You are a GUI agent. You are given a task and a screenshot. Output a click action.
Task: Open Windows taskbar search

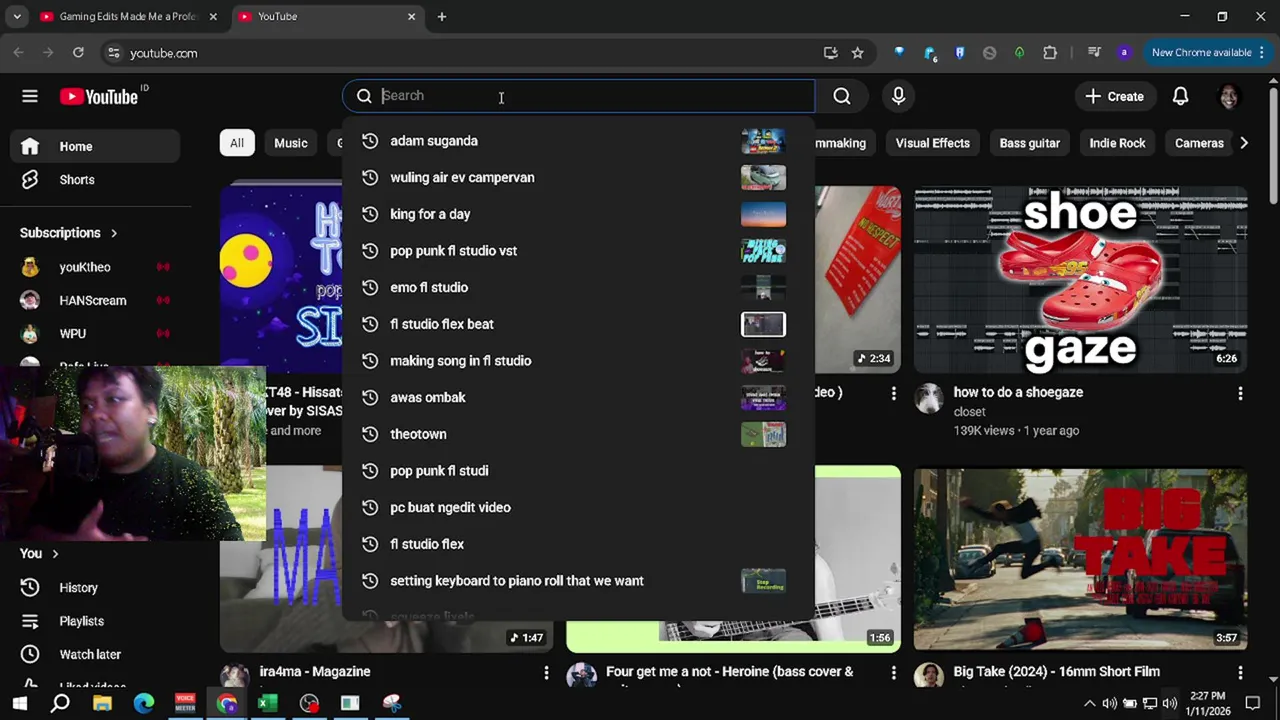[x=61, y=703]
